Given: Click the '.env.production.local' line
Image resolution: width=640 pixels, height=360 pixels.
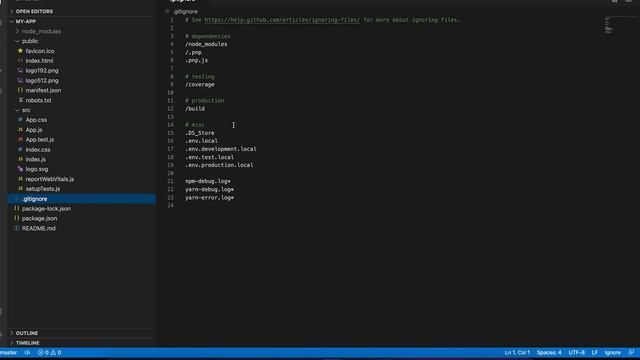Looking at the screenshot, I should click(x=219, y=165).
